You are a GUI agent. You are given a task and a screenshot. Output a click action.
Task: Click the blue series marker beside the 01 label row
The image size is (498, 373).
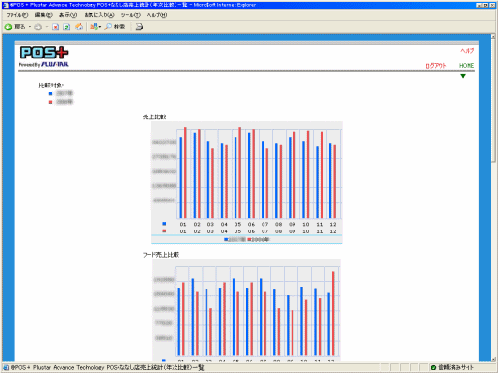(164, 224)
